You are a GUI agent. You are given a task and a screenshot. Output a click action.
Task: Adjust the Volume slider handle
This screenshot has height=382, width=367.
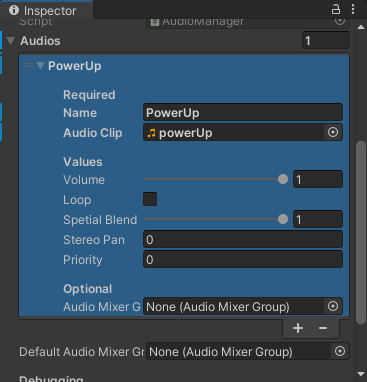(x=283, y=179)
